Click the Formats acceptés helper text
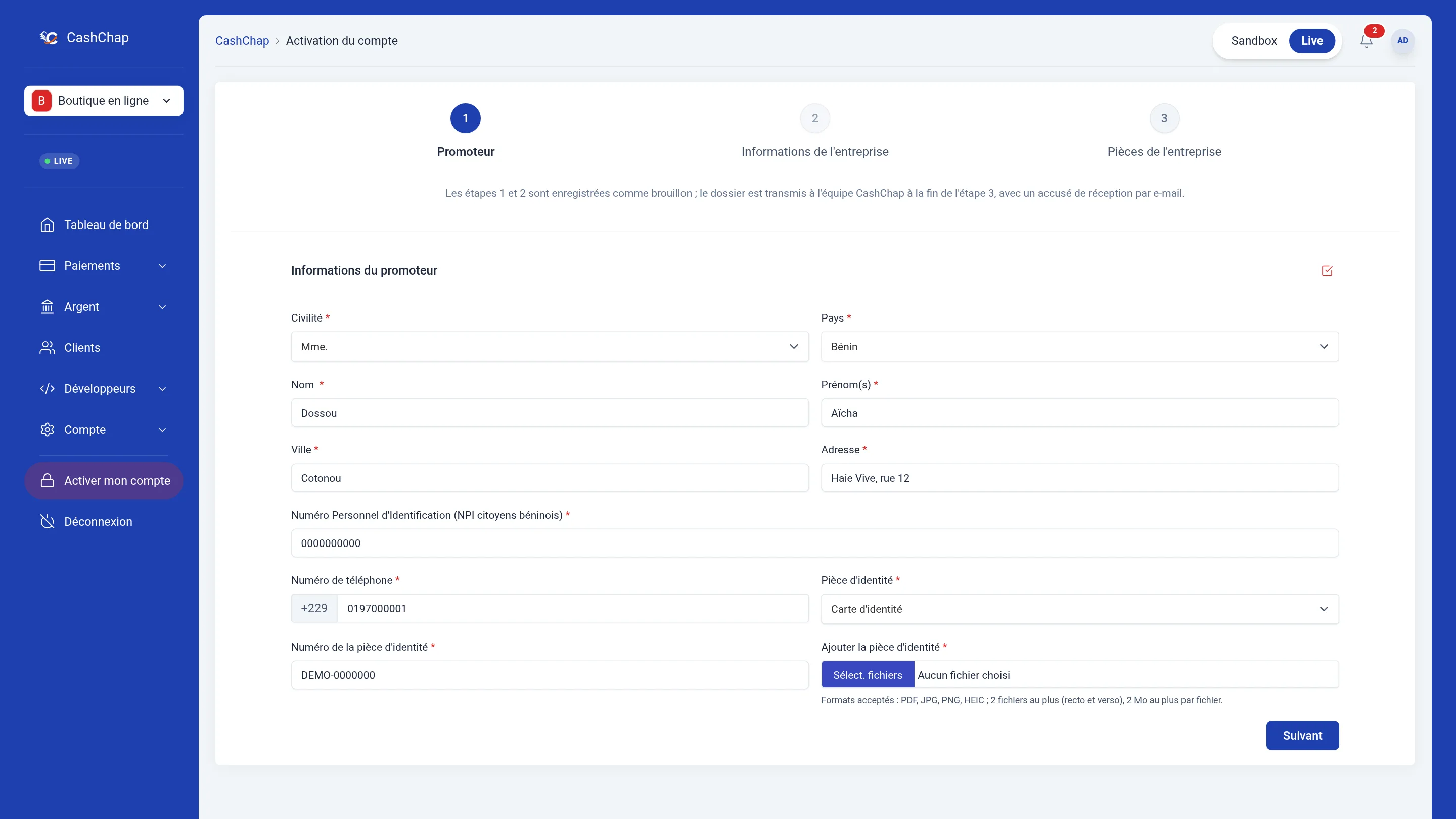The width and height of the screenshot is (1456, 819). (x=1021, y=700)
